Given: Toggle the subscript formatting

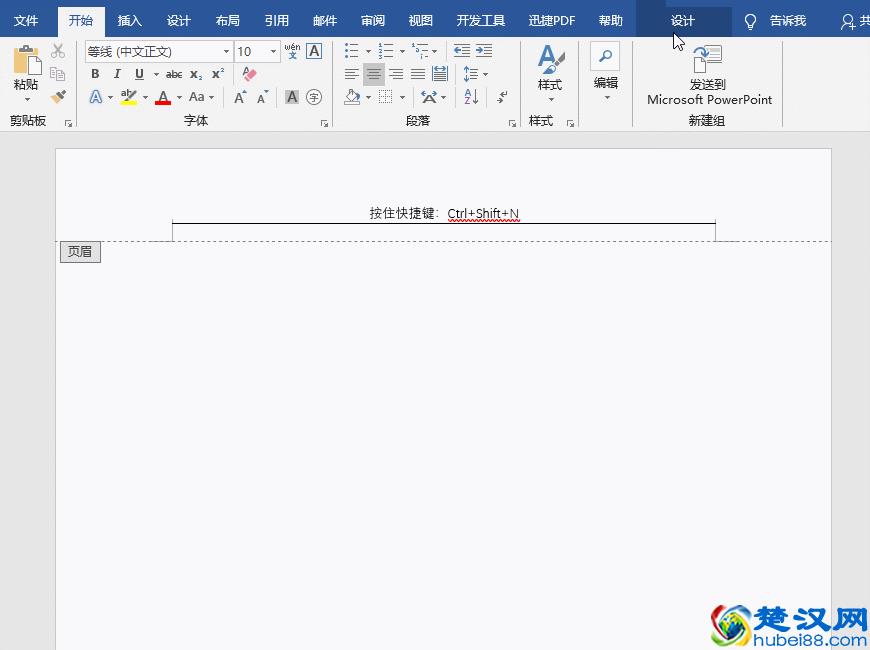Looking at the screenshot, I should pos(195,74).
